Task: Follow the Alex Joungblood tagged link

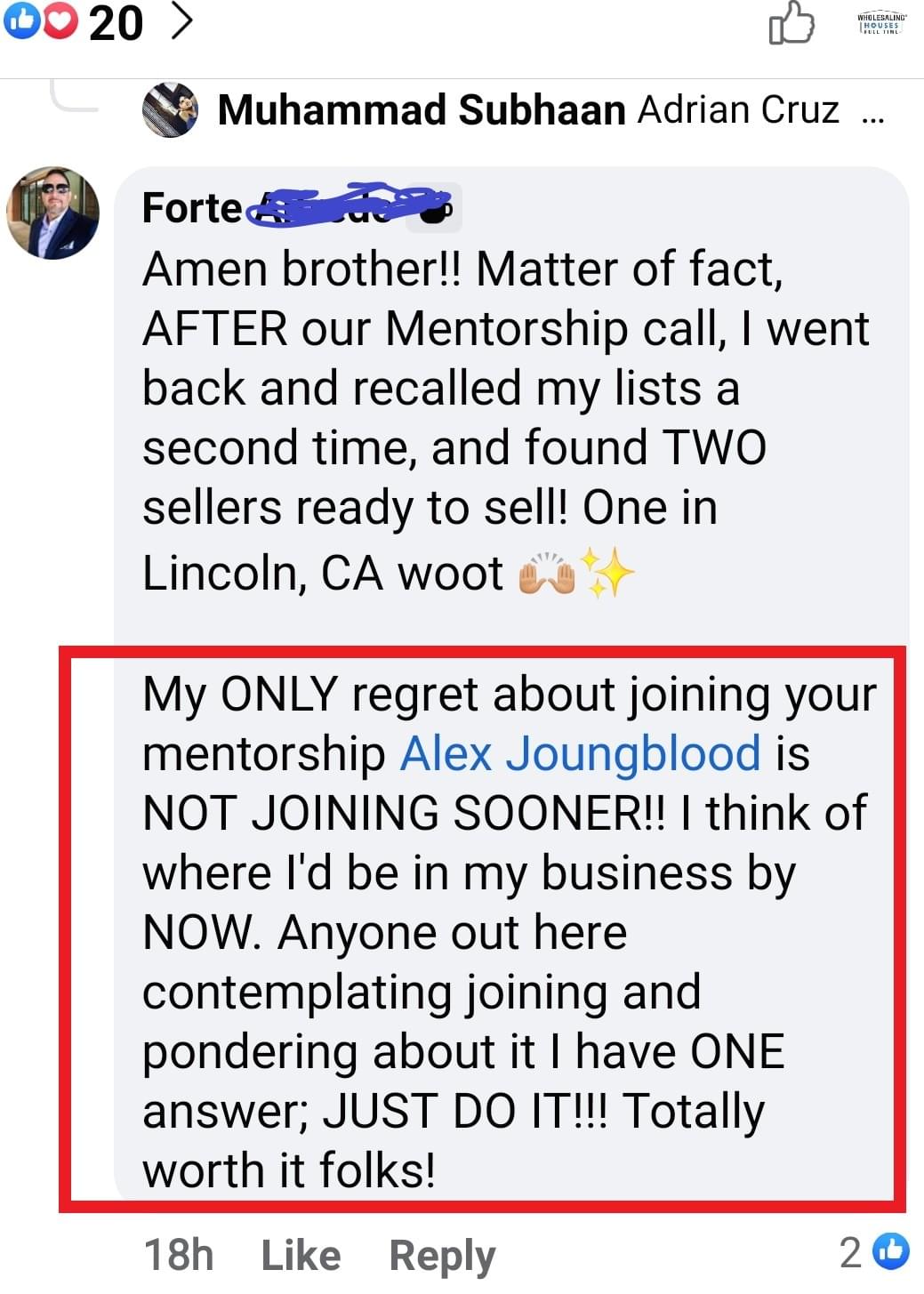Action: click(580, 753)
